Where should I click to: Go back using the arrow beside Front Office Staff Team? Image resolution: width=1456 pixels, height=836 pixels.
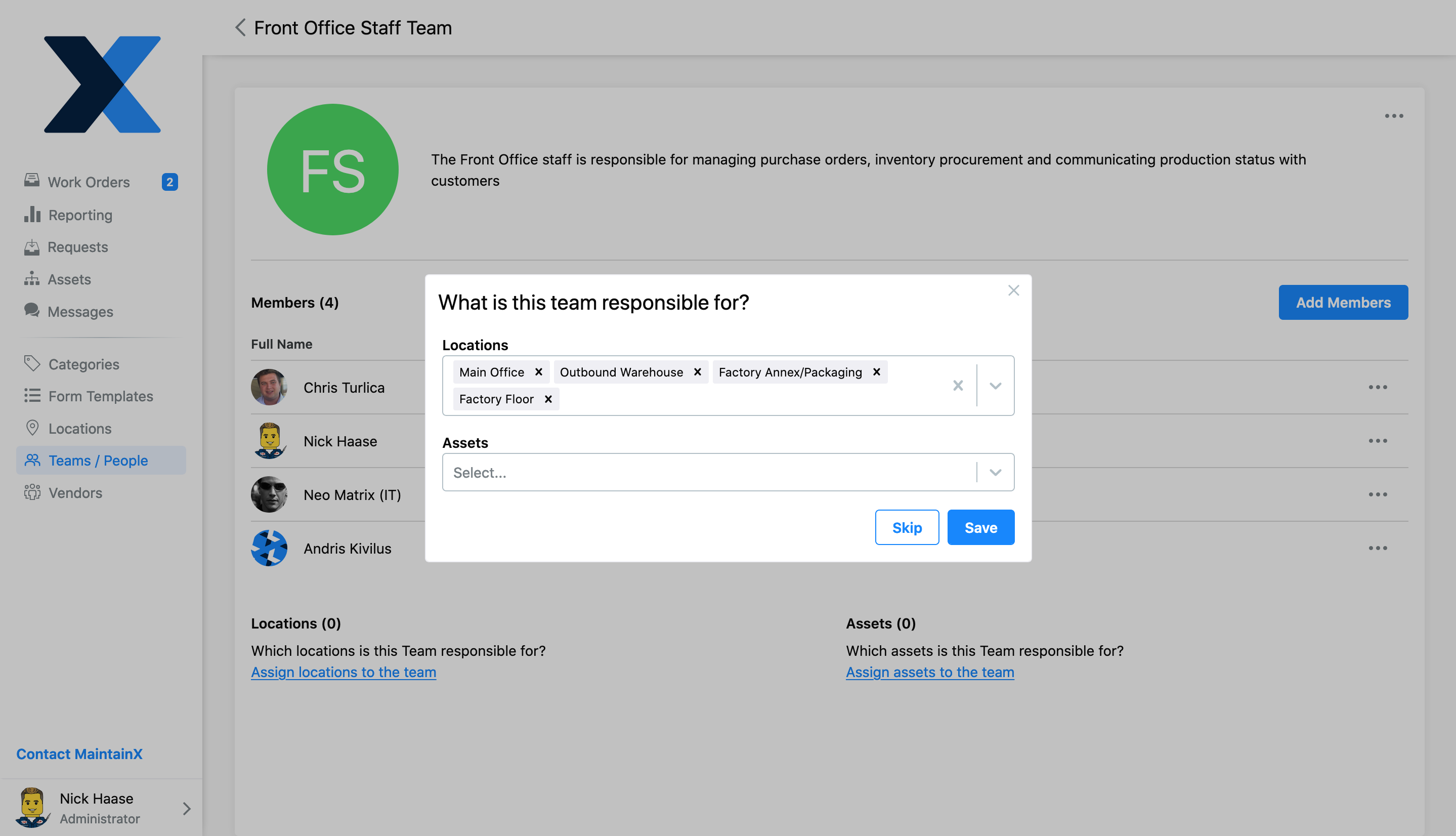[x=240, y=27]
